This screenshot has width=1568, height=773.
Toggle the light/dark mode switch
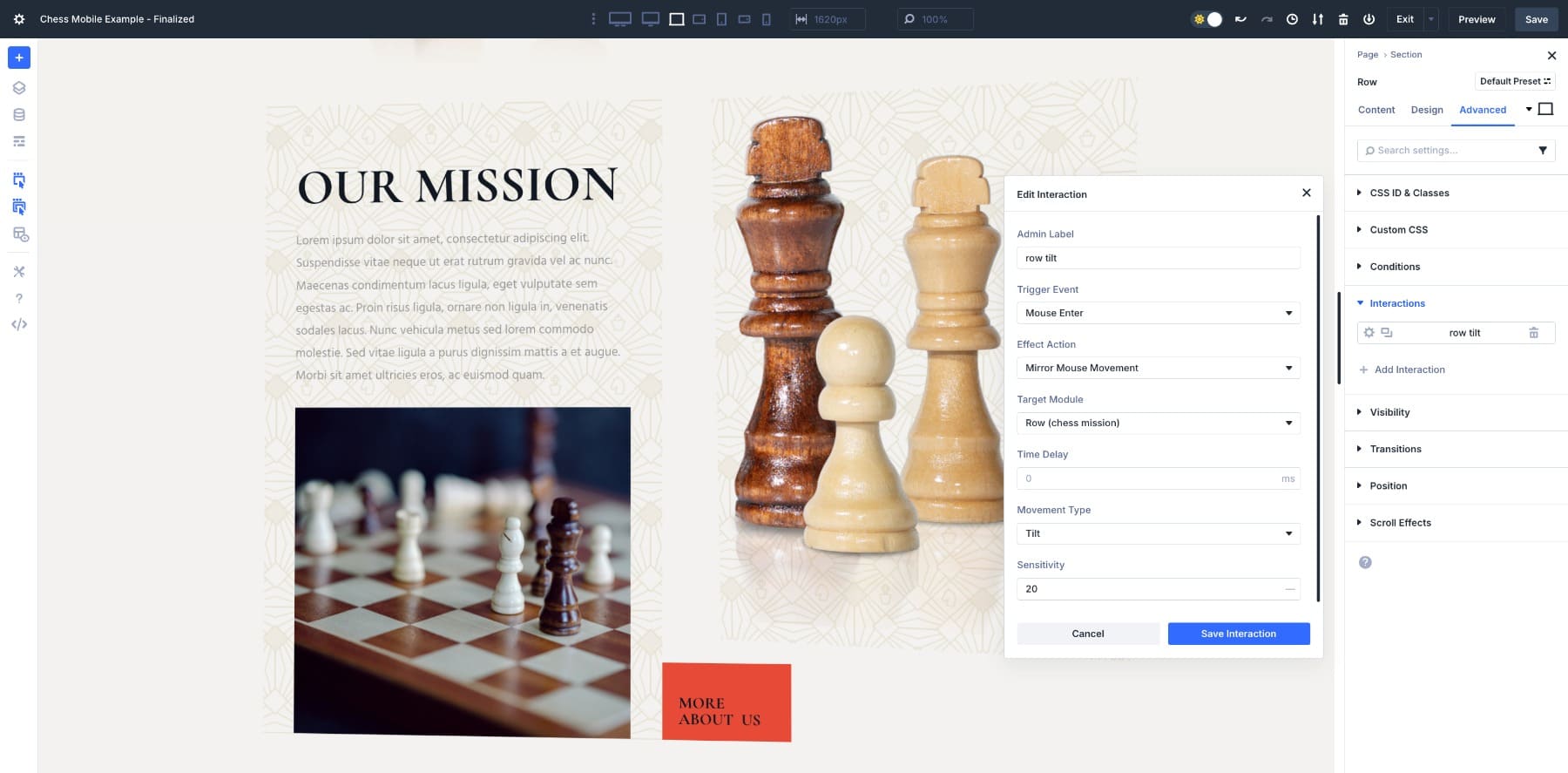(x=1206, y=19)
